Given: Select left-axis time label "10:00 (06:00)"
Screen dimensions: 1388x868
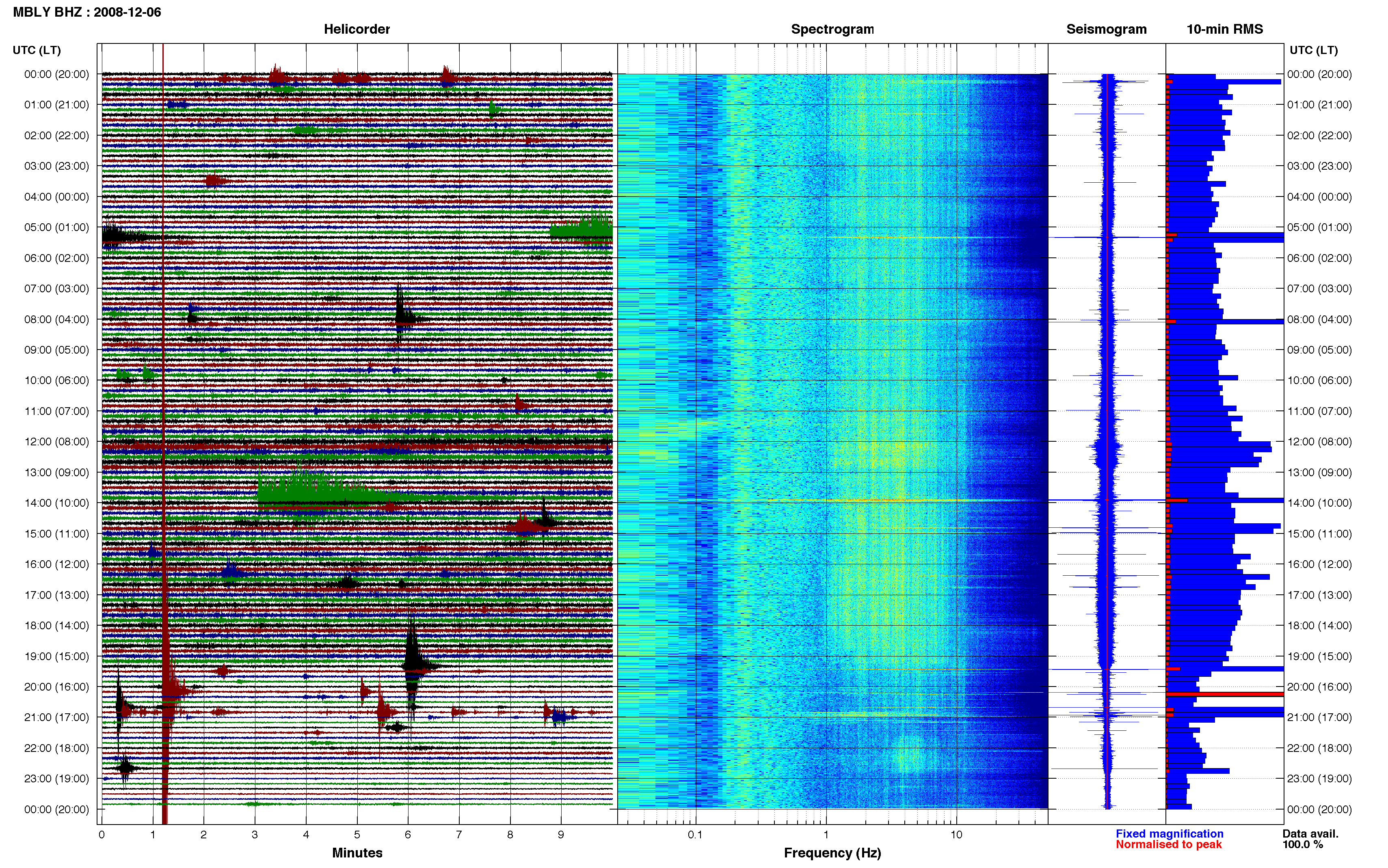Looking at the screenshot, I should [x=56, y=380].
